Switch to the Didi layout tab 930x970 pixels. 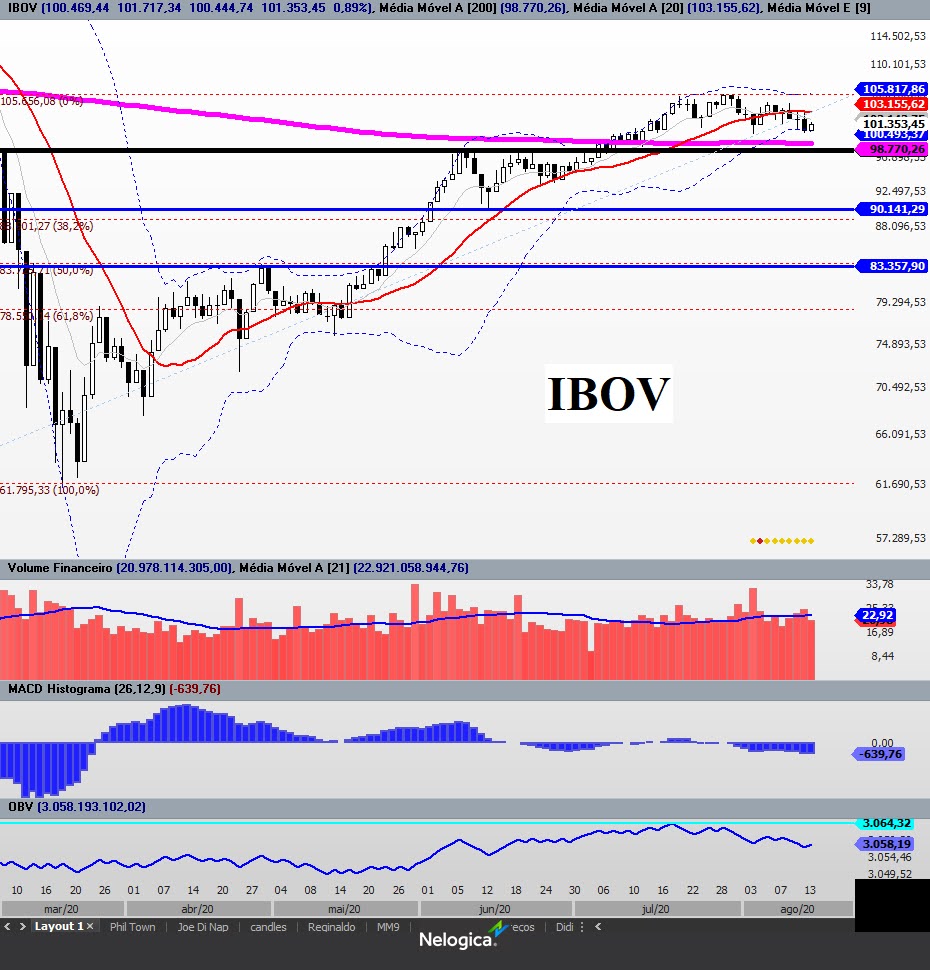click(x=564, y=927)
